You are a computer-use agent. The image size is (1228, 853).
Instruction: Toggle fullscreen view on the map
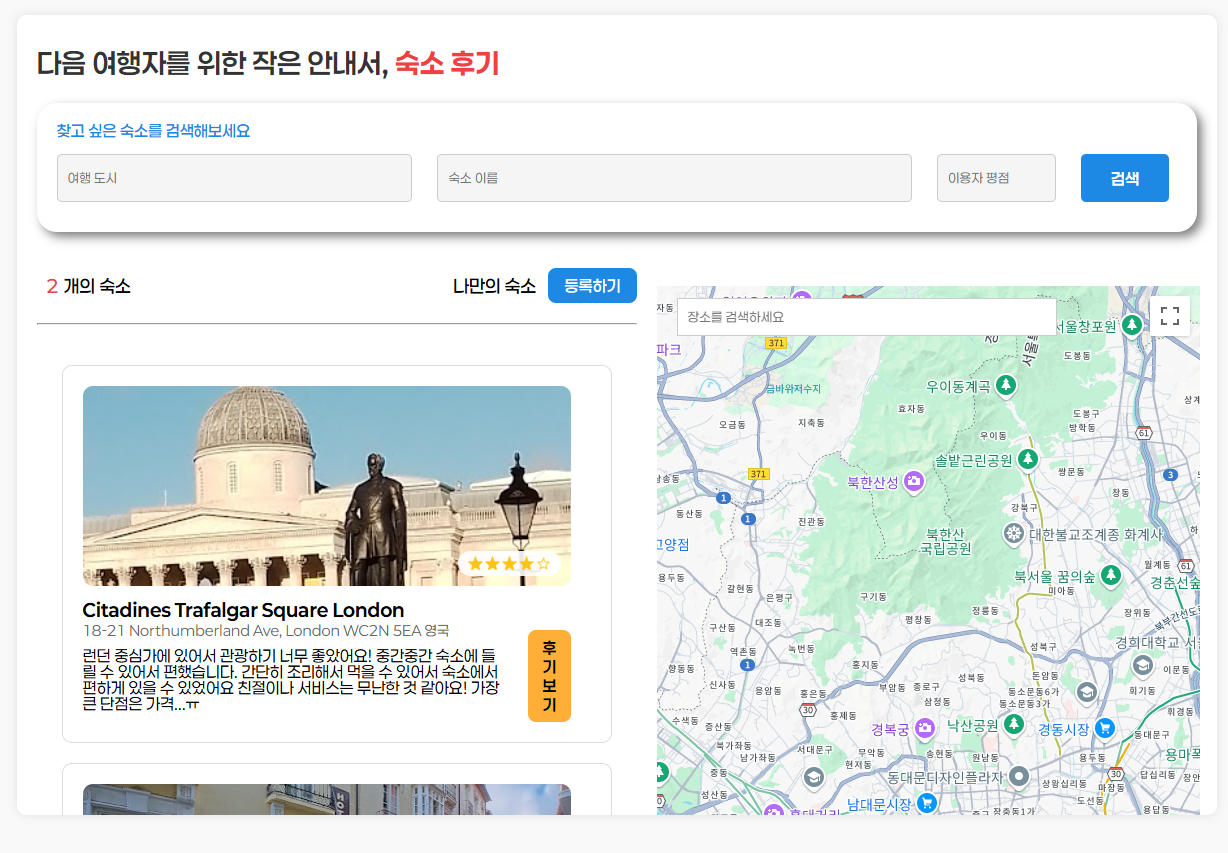pyautogui.click(x=1169, y=316)
